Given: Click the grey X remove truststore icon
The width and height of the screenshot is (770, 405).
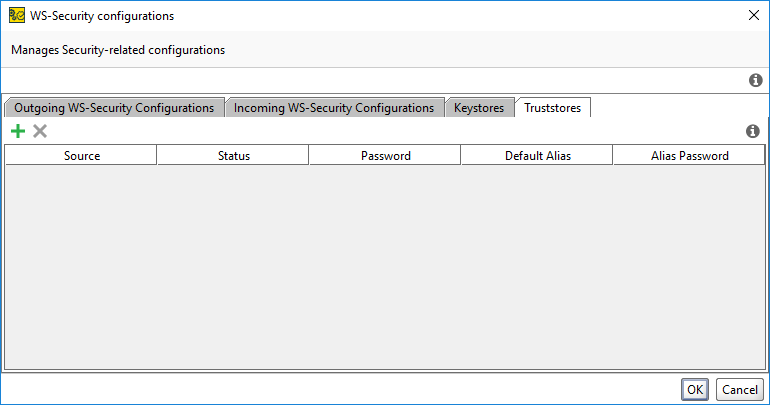Looking at the screenshot, I should pyautogui.click(x=40, y=131).
